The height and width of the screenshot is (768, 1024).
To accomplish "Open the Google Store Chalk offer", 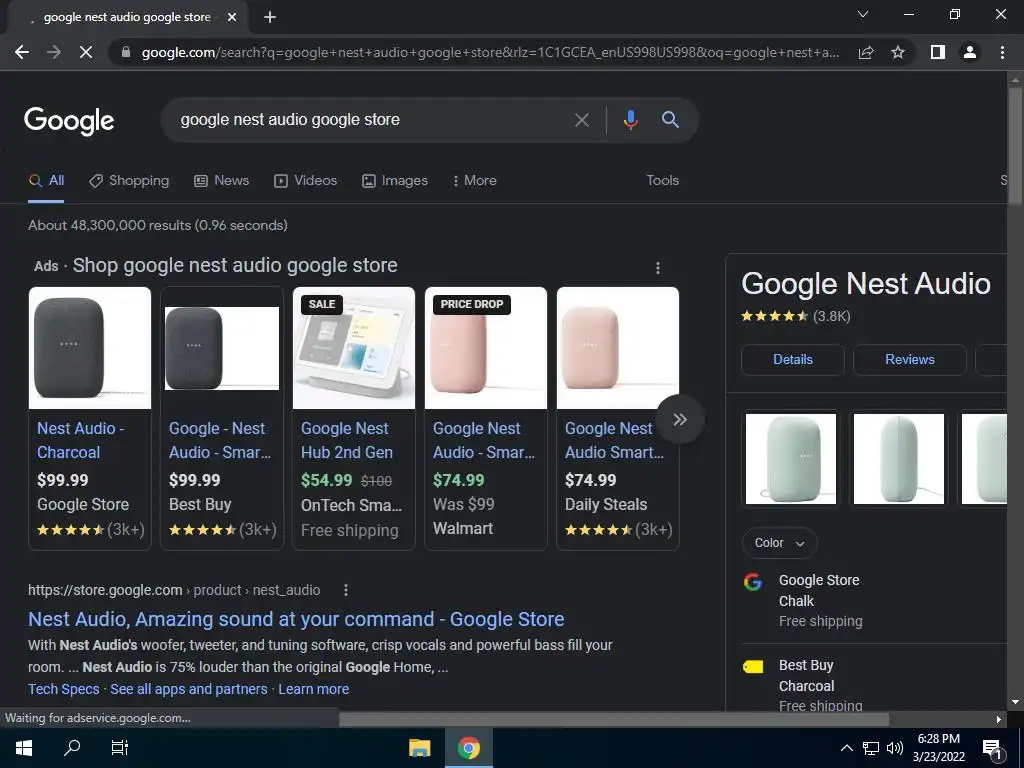I will [x=875, y=601].
